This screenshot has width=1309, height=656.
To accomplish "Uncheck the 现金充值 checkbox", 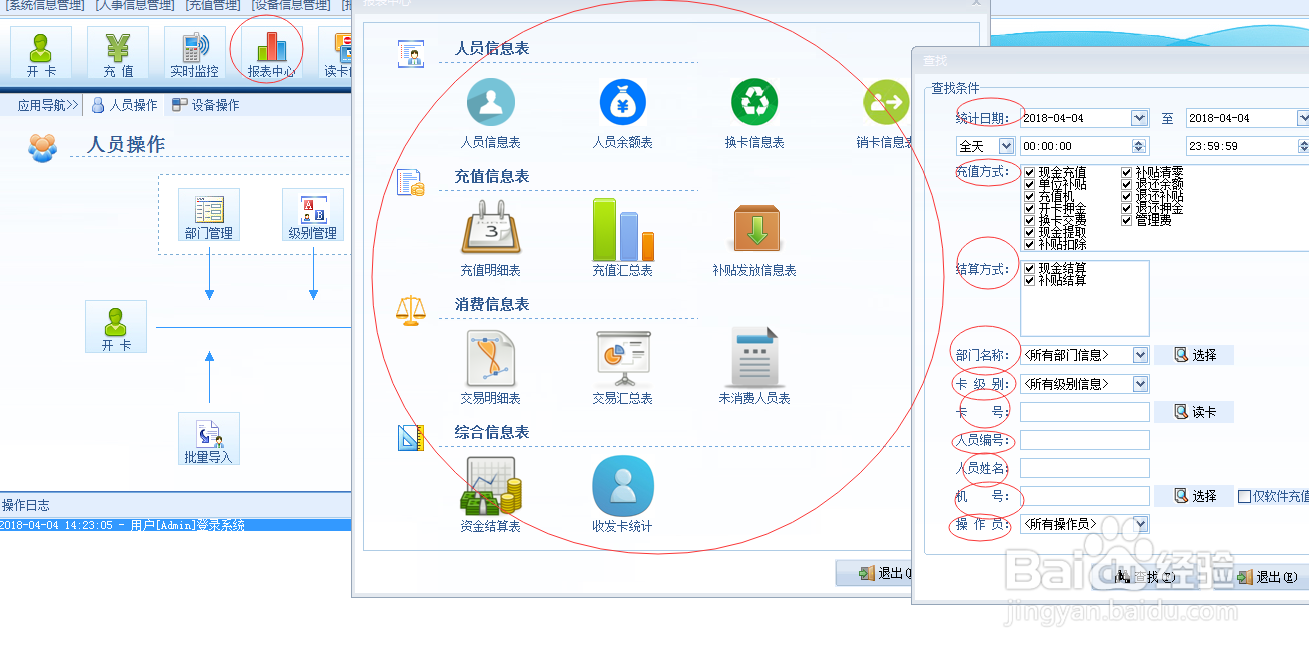I will [1030, 173].
